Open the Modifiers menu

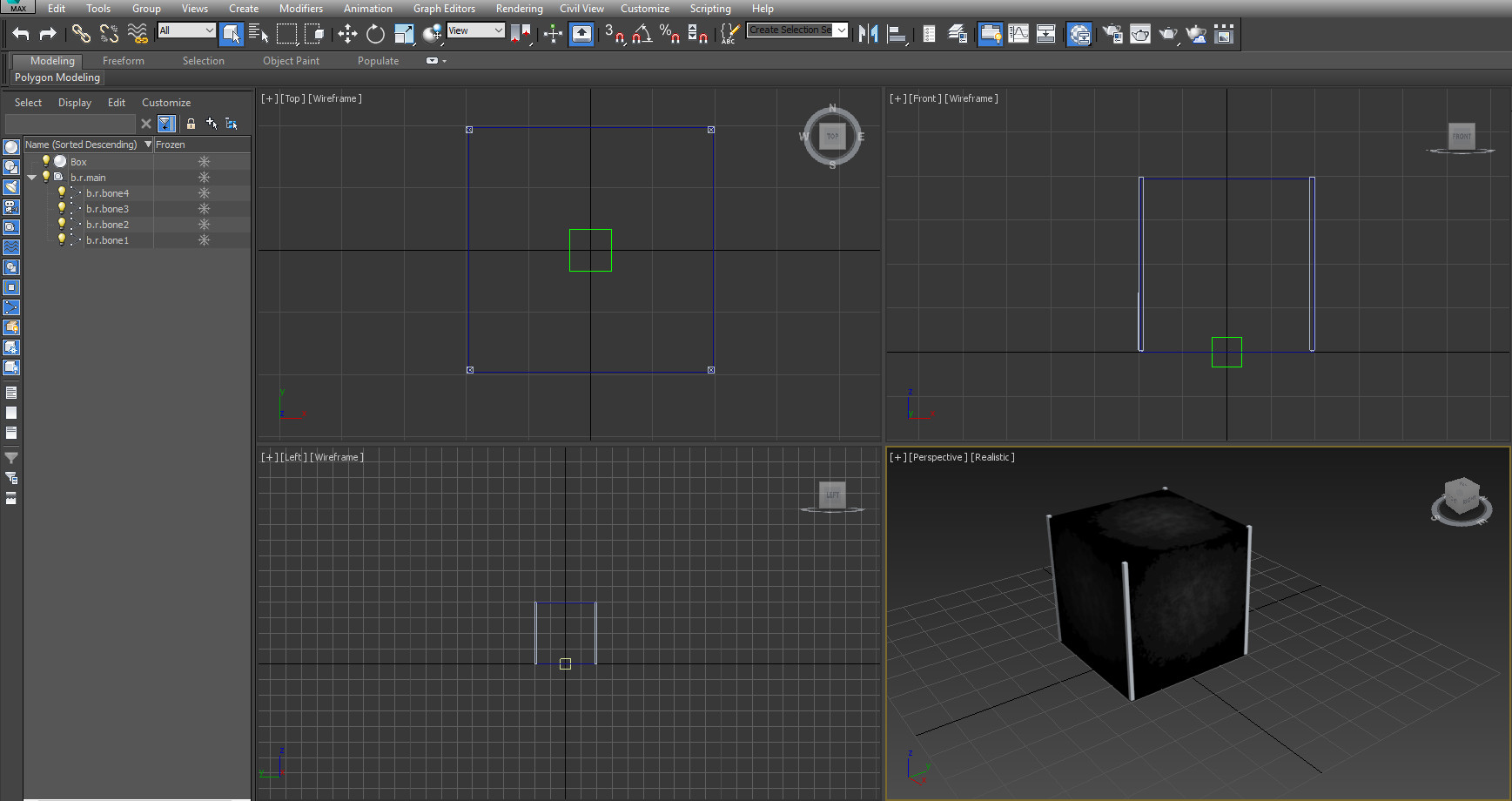(x=301, y=9)
